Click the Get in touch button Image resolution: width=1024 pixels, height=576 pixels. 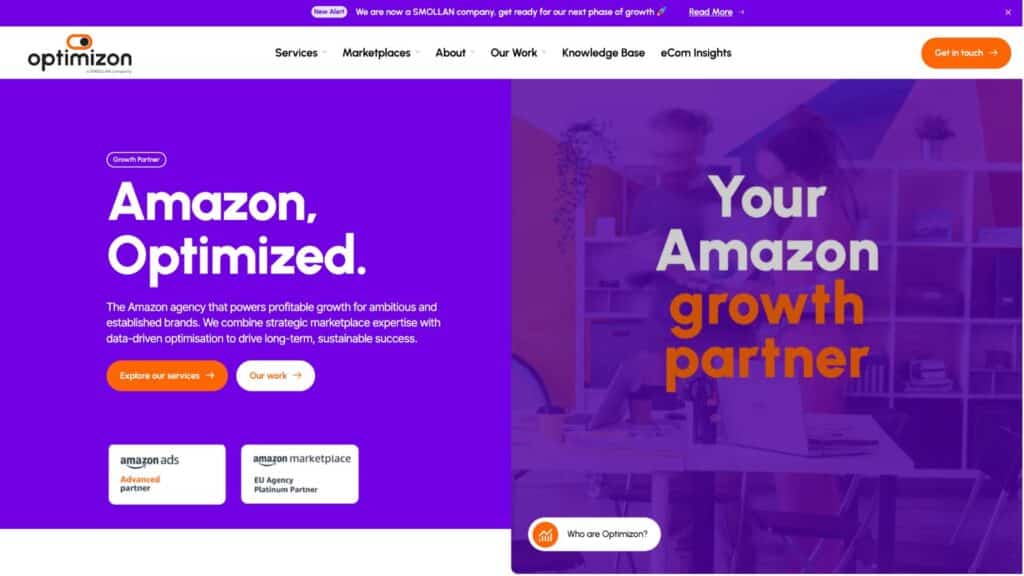[x=966, y=53]
